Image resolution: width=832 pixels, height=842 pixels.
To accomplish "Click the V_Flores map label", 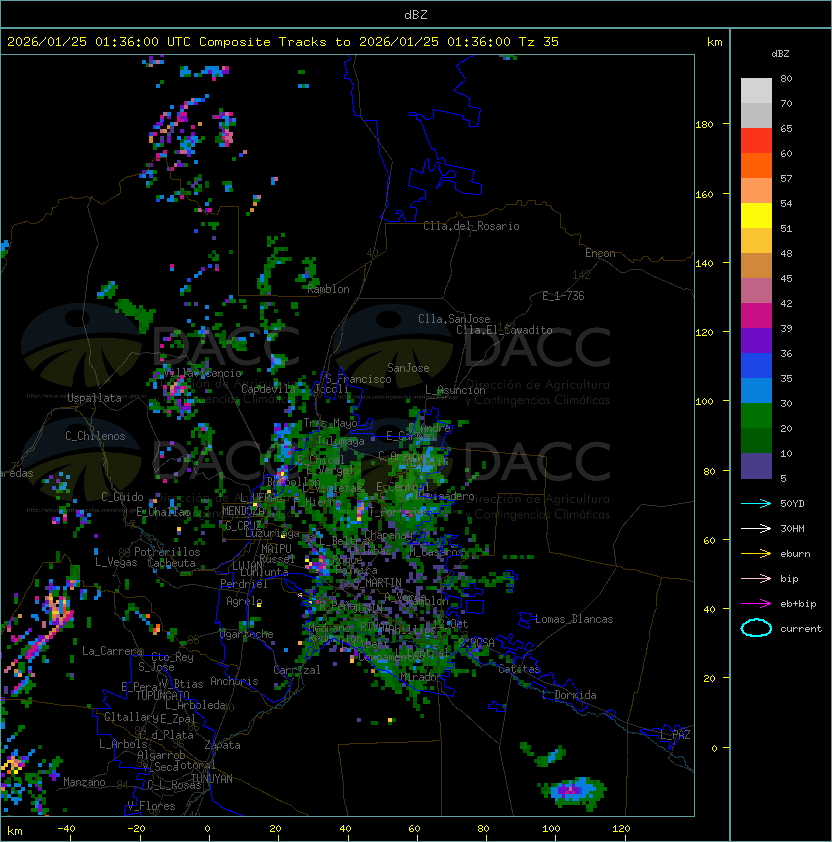I will click(x=151, y=807).
